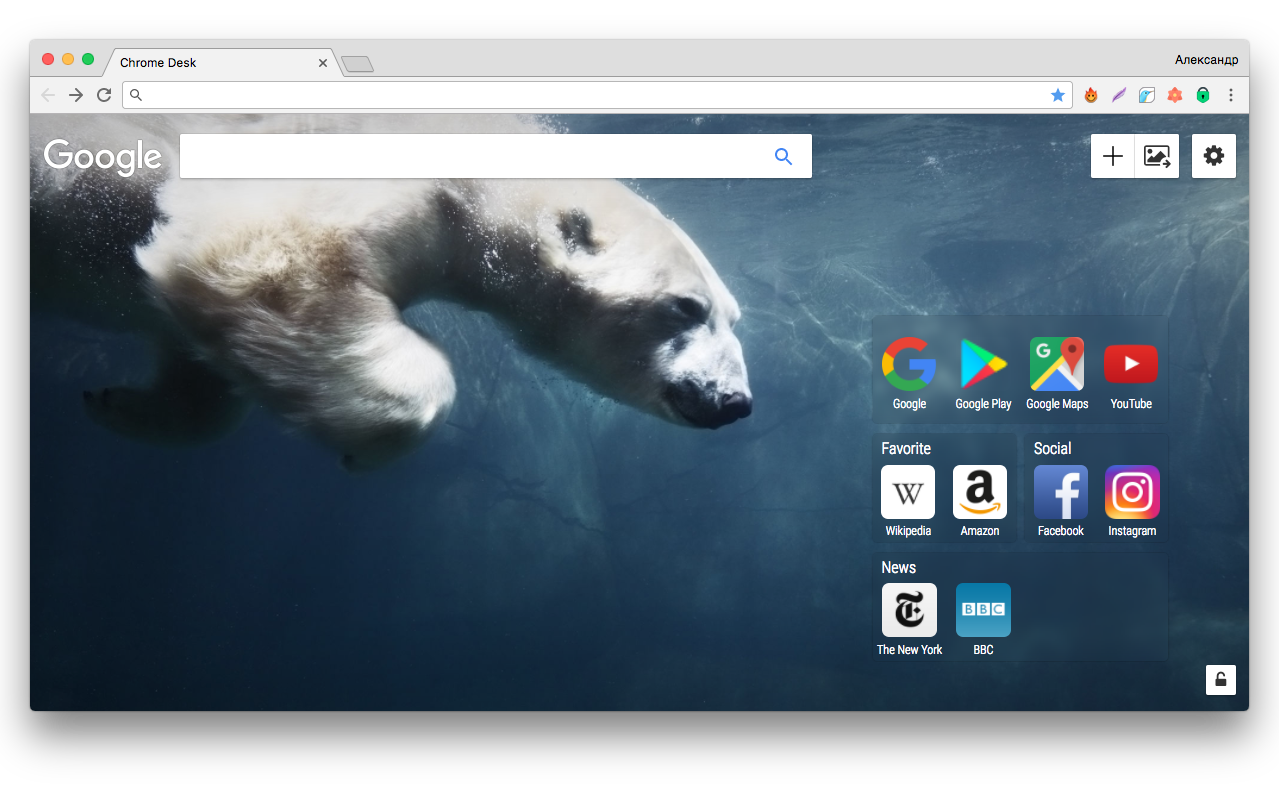Open Facebook in the Social group
1280x800 pixels.
tap(1061, 492)
